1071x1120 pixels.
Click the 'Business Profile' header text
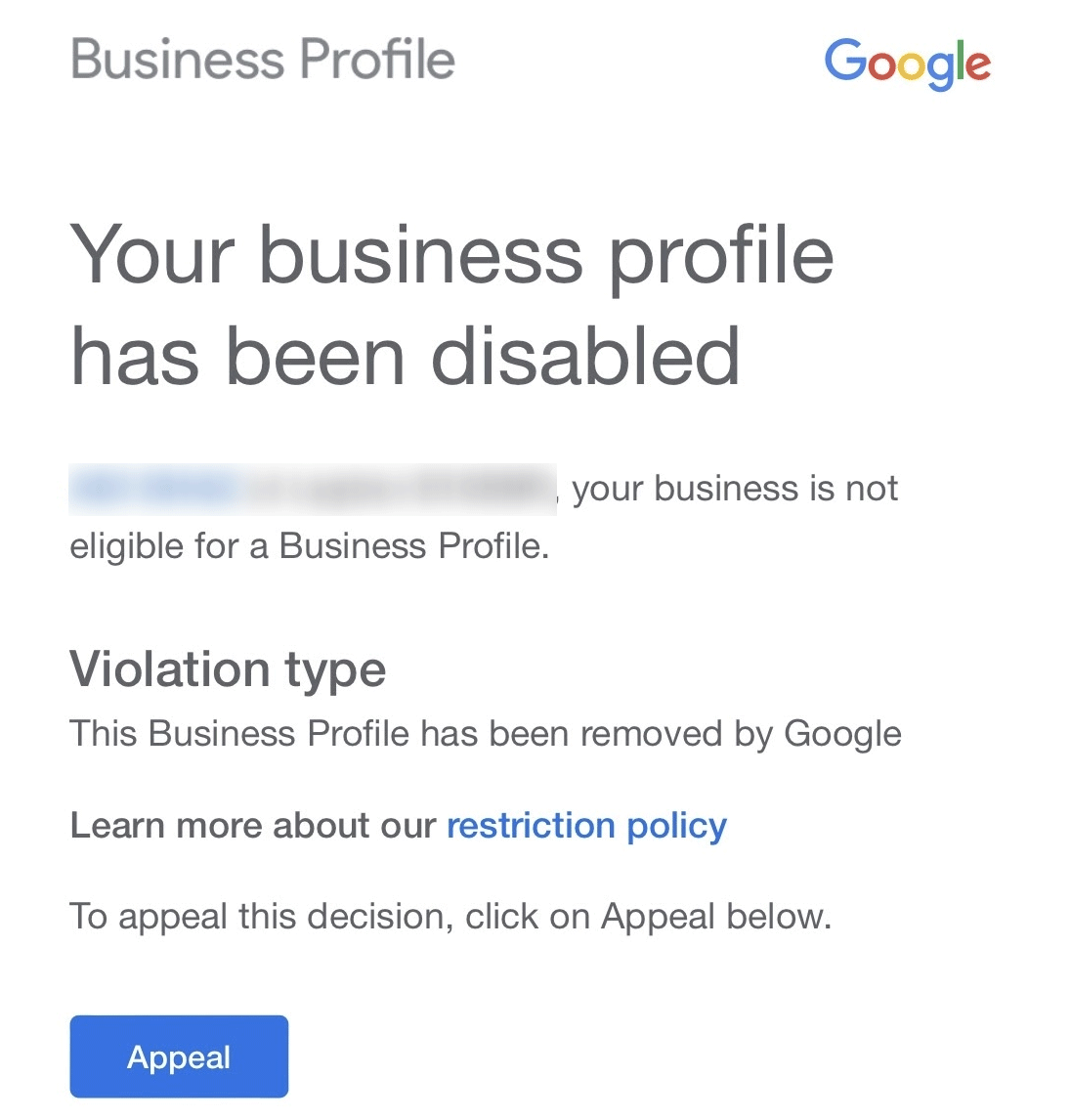262,59
